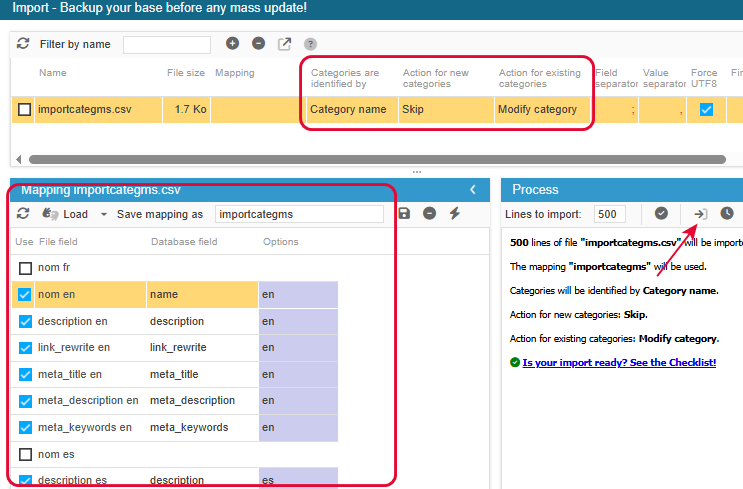Open the scheduled task clock icon

pos(727,213)
